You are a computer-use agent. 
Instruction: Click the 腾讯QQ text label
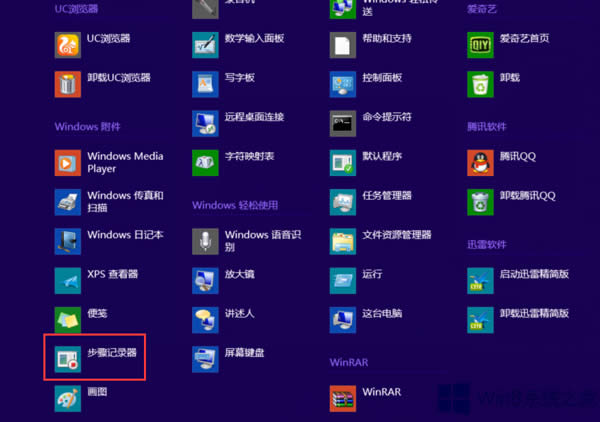518,156
